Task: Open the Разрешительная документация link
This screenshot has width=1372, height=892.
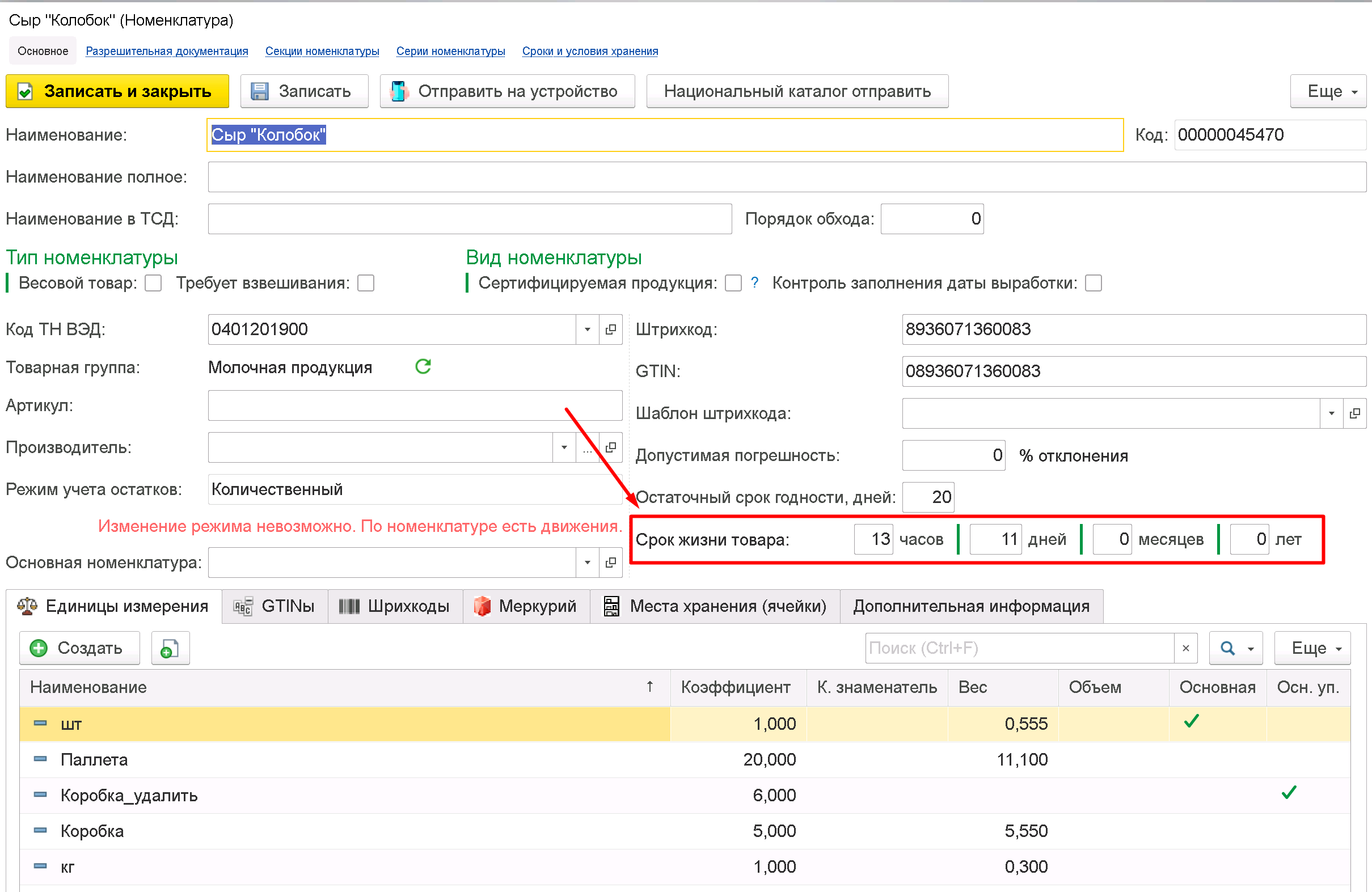Action: click(167, 50)
